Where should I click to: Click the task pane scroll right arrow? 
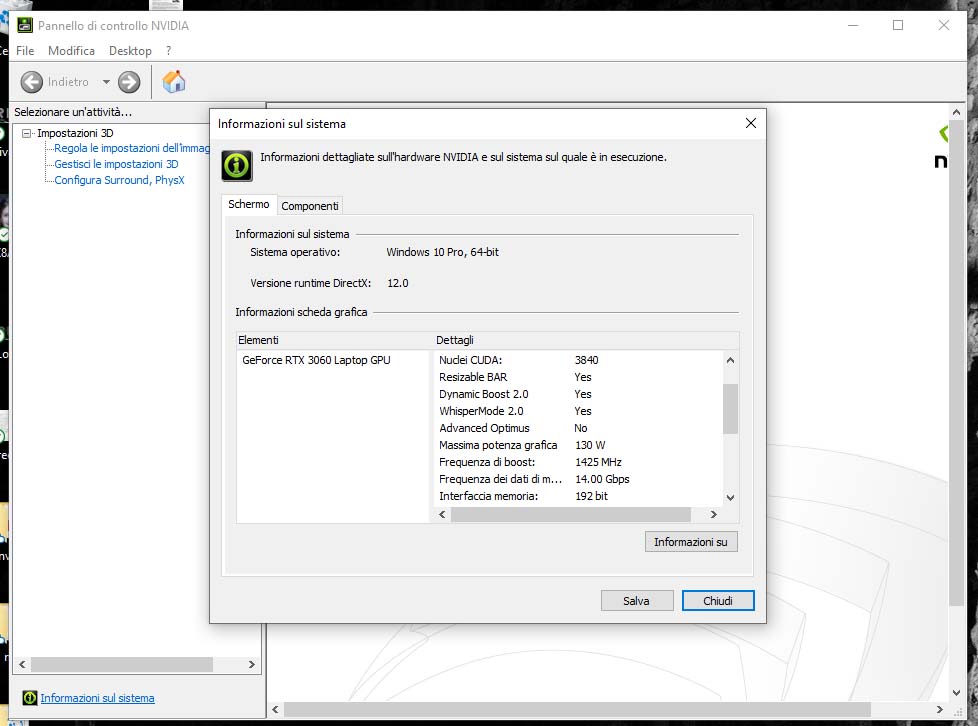(251, 664)
